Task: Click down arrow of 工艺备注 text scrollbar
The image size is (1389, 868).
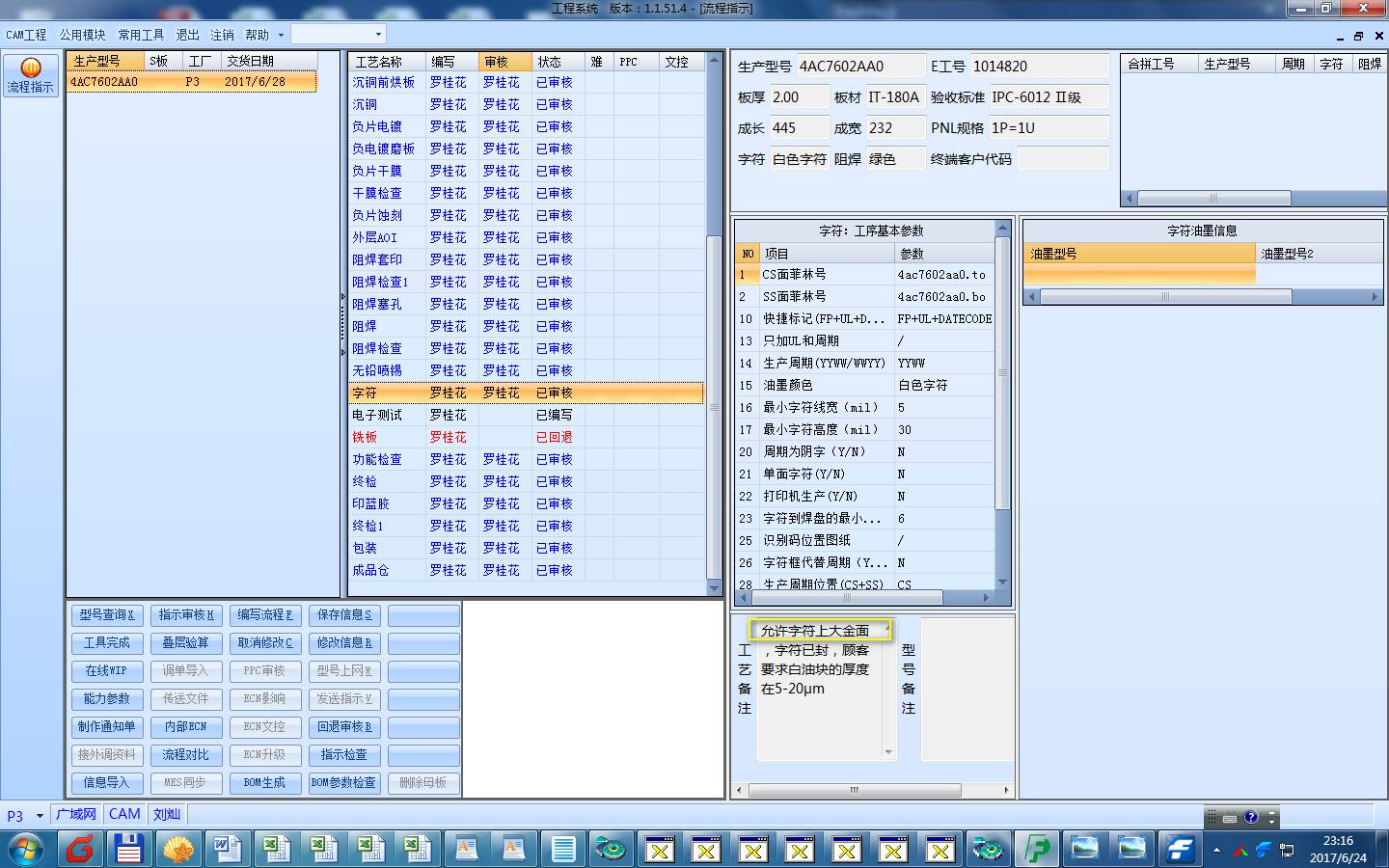Action: click(888, 752)
